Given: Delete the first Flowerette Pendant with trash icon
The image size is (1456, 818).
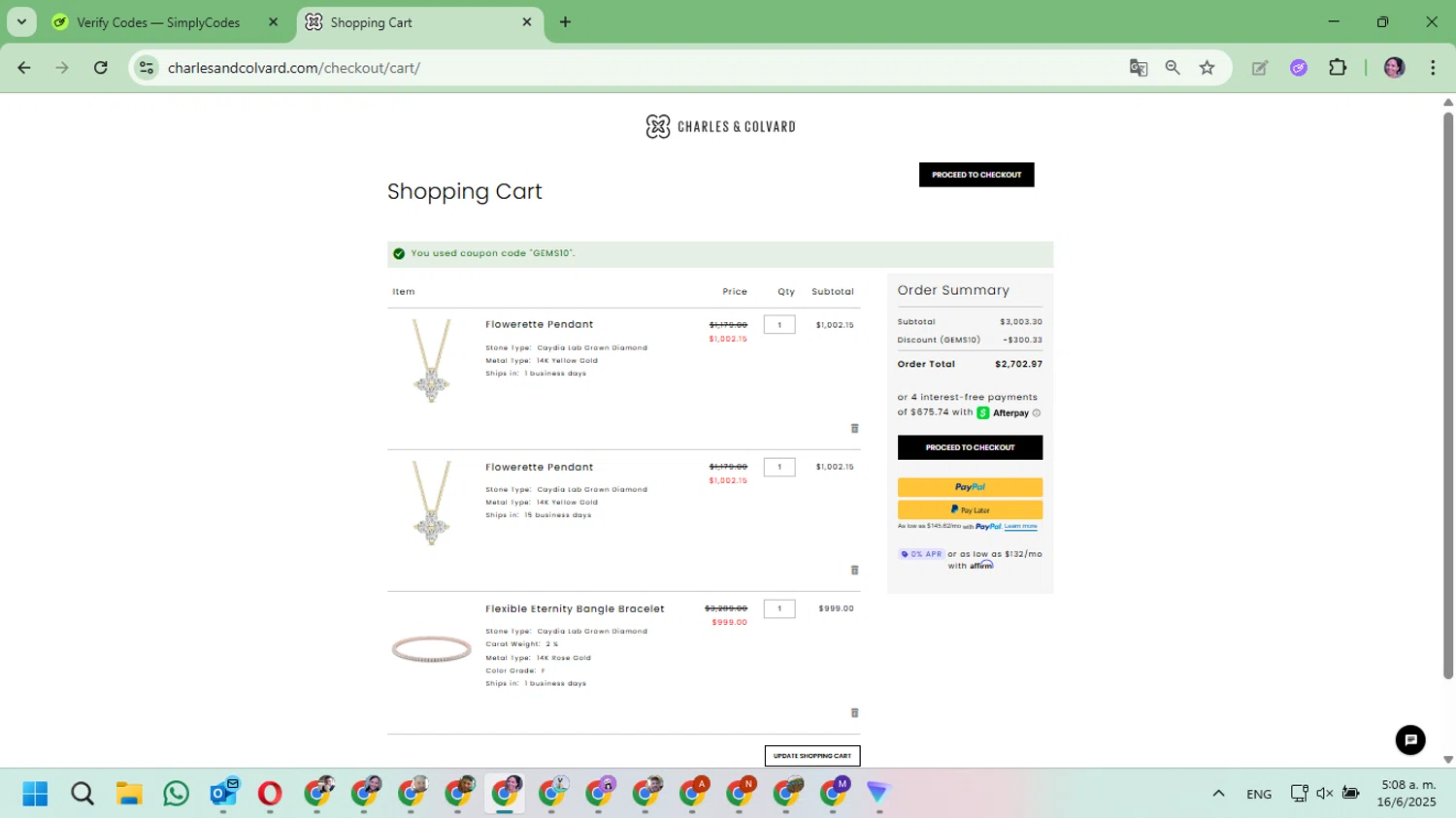Looking at the screenshot, I should 854,428.
